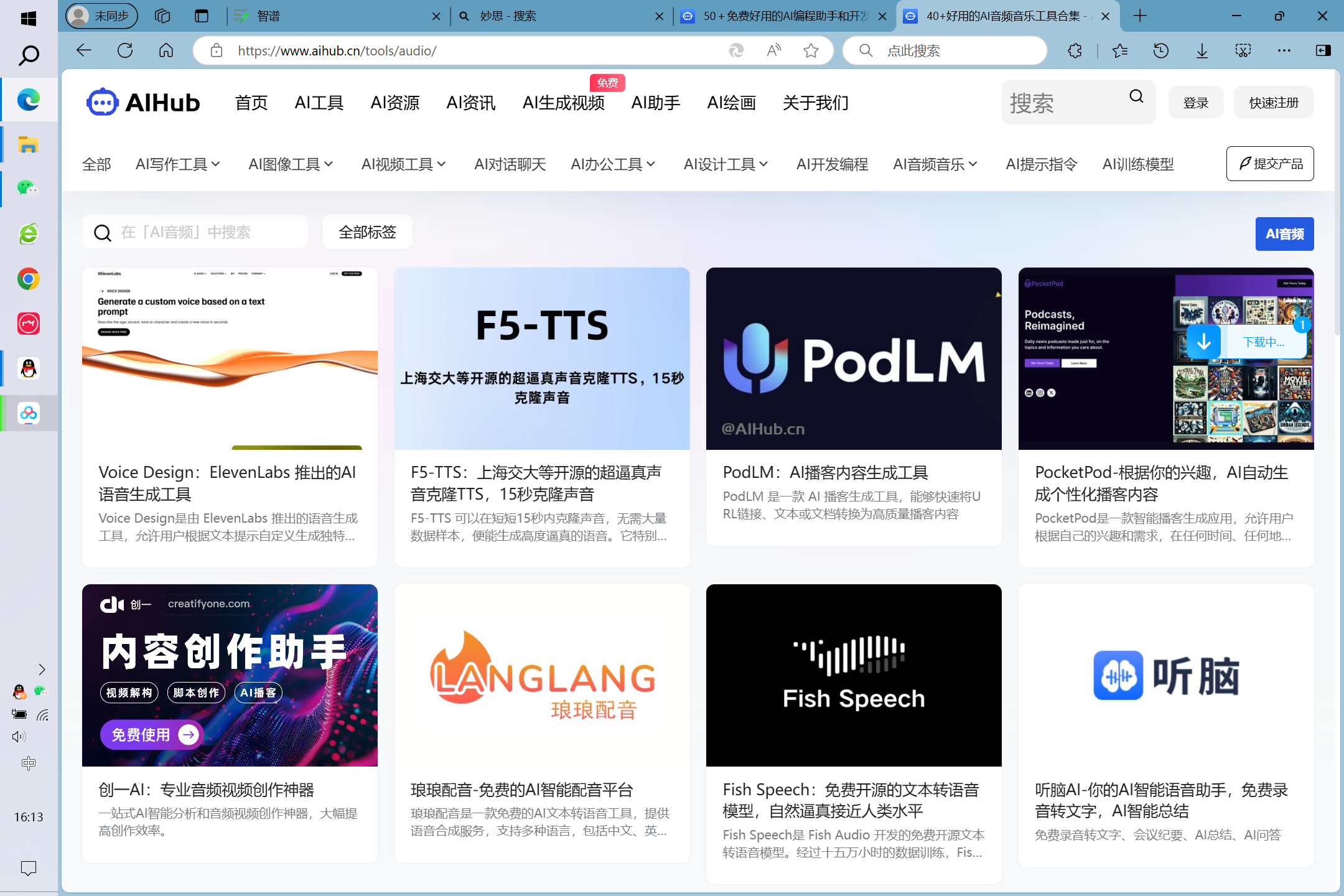Viewport: 1344px width, 896px height.
Task: Refresh the current page
Action: [x=125, y=50]
